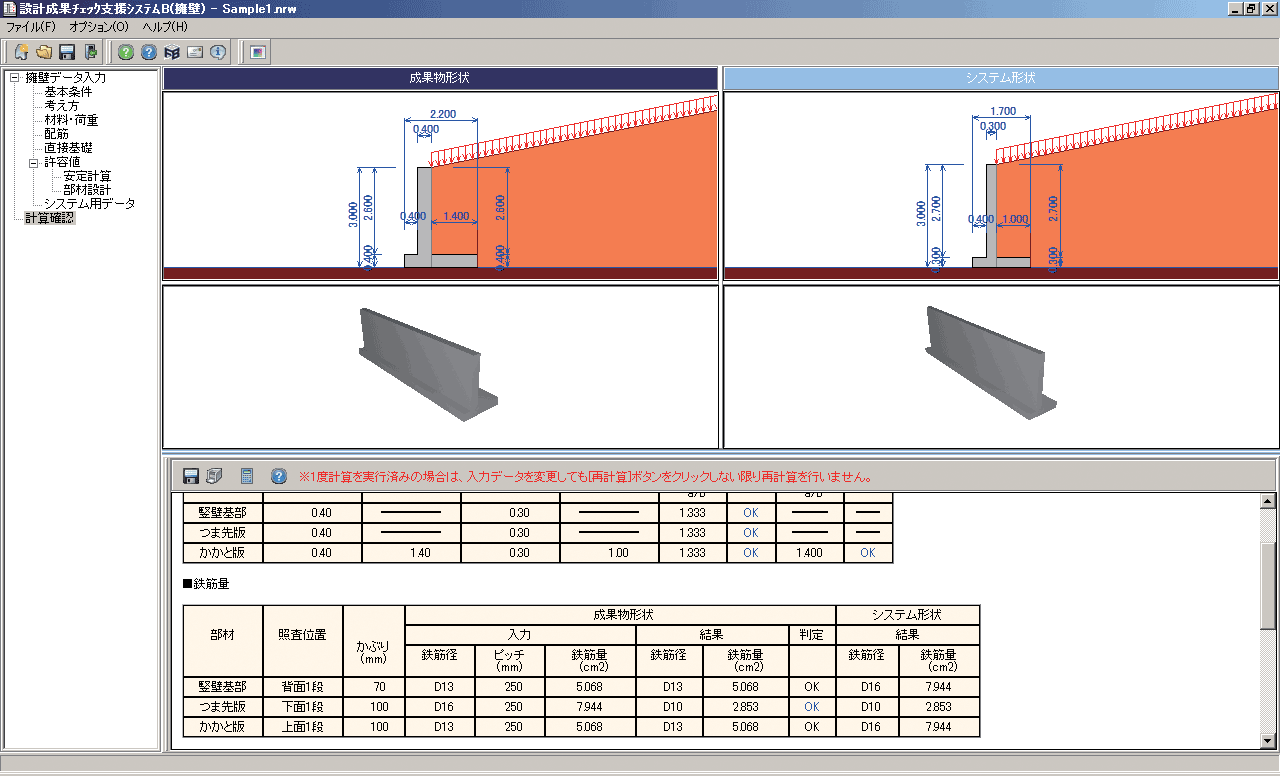Open the ヘルプ(H) menu
Viewport: 1280px width, 776px height.
[164, 27]
